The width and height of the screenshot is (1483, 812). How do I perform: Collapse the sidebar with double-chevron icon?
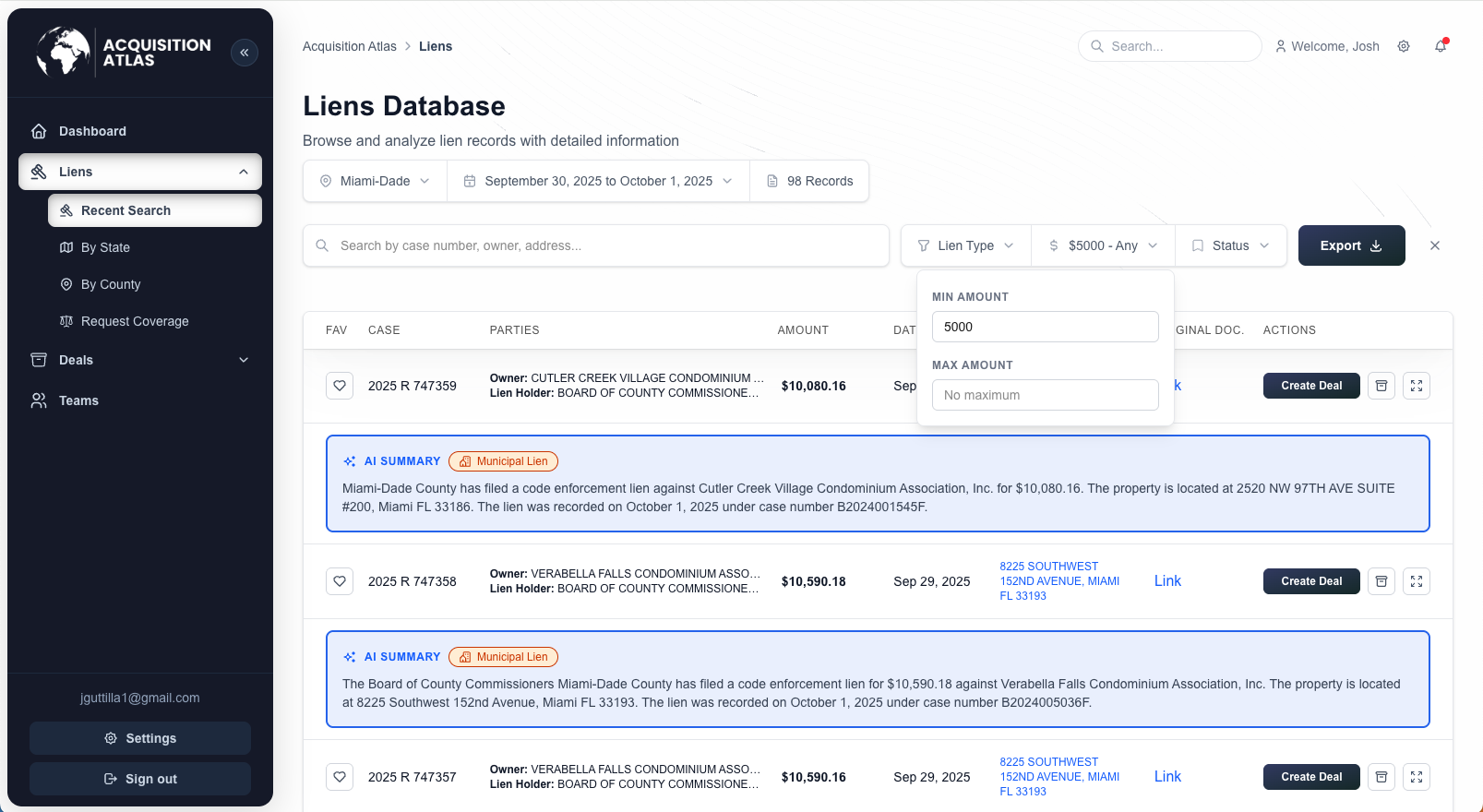[x=245, y=53]
